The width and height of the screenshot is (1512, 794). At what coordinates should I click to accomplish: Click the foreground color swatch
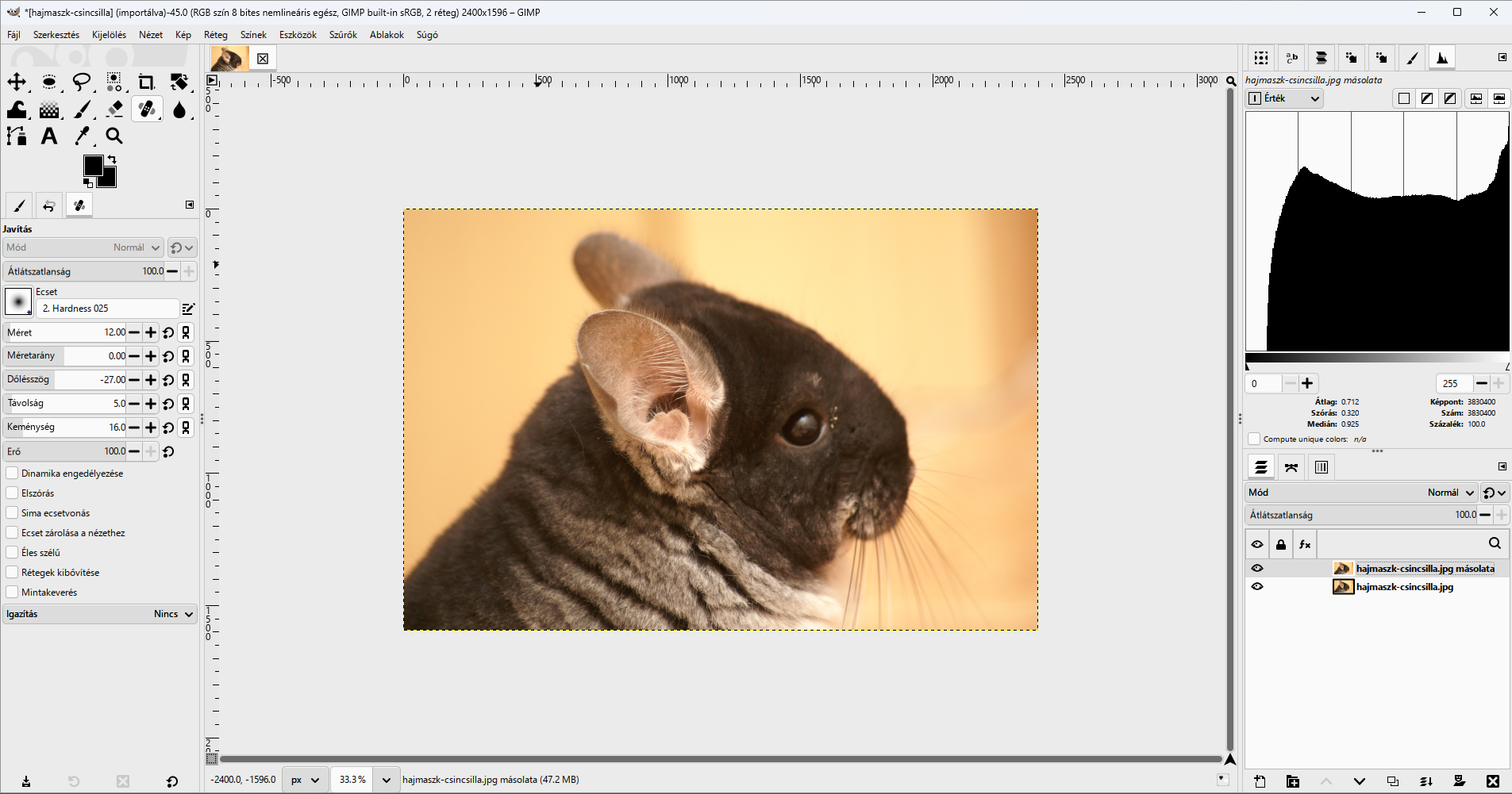pos(93,165)
